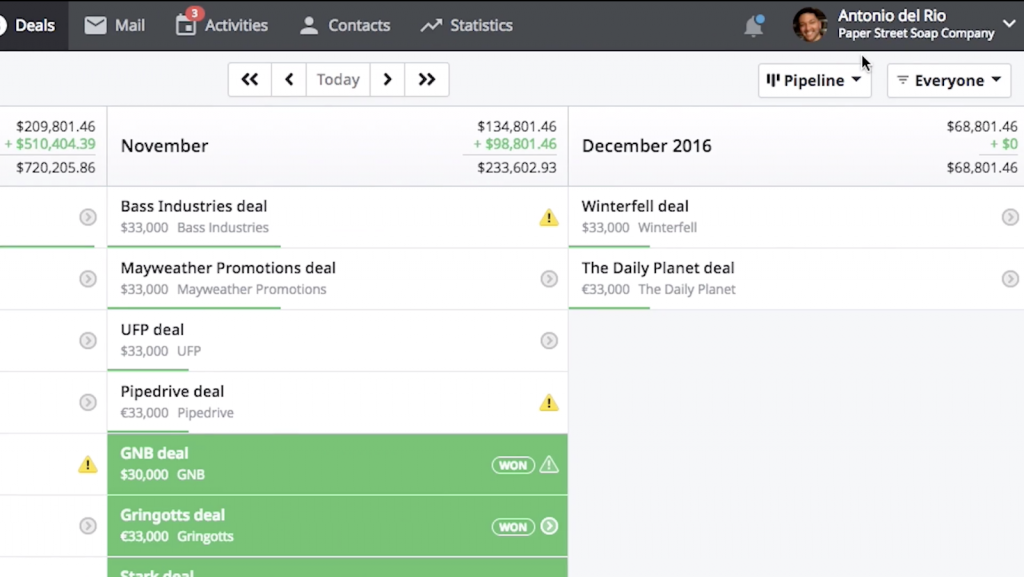This screenshot has width=1024, height=577.
Task: Click the Today button
Action: click(338, 80)
